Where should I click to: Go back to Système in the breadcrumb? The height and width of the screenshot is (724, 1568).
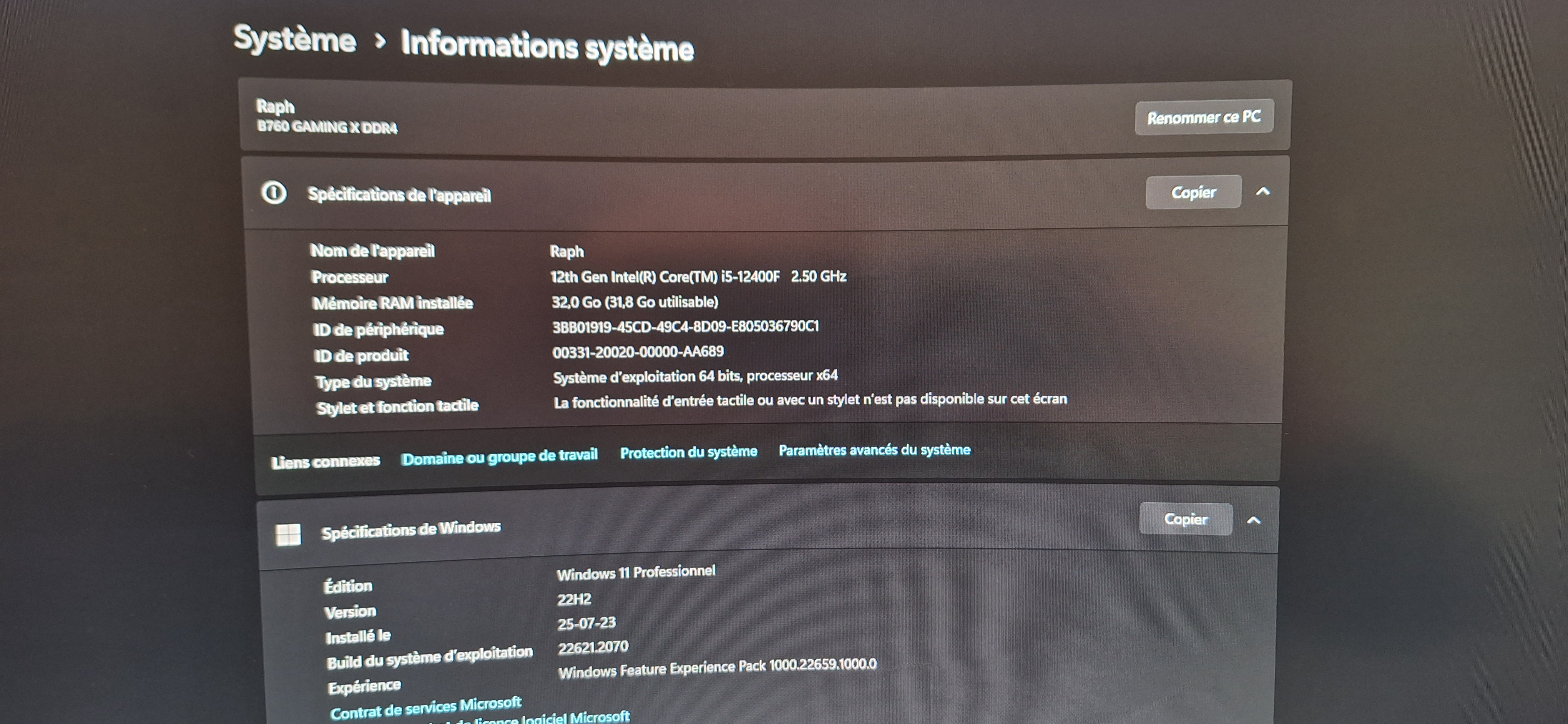click(295, 40)
